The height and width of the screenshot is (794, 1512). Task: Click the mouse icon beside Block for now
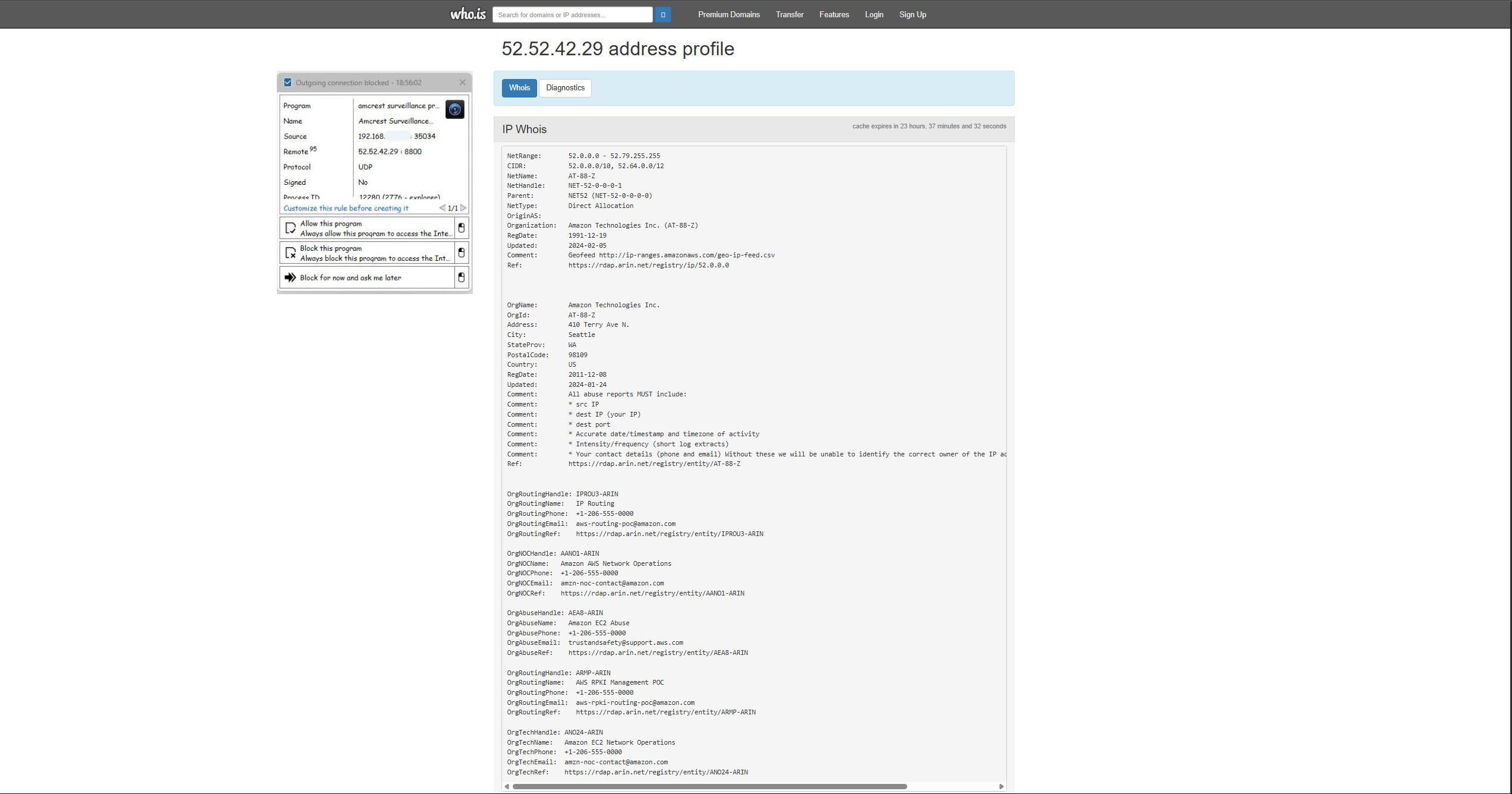461,278
